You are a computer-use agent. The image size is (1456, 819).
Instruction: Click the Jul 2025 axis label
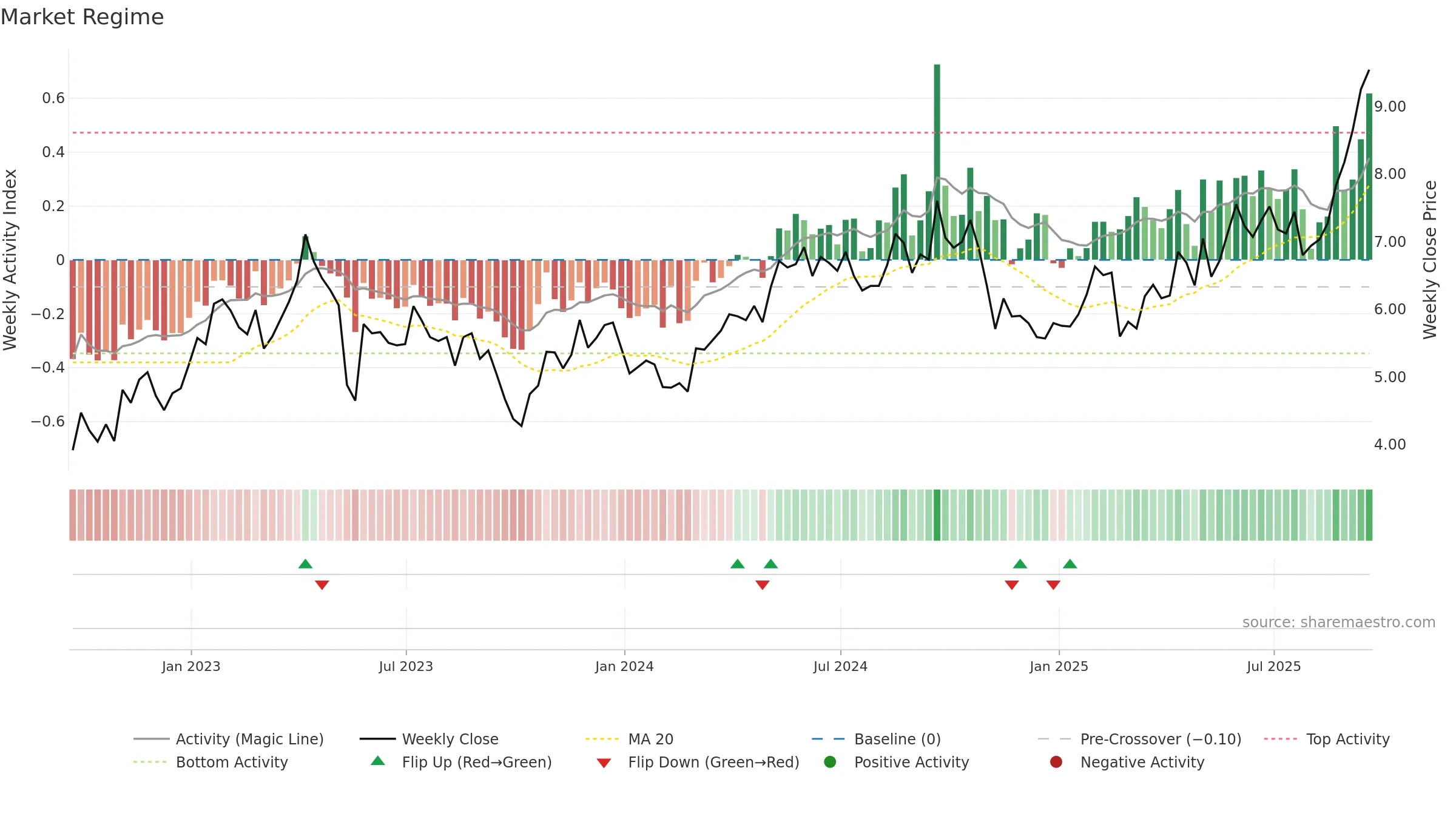point(1274,666)
